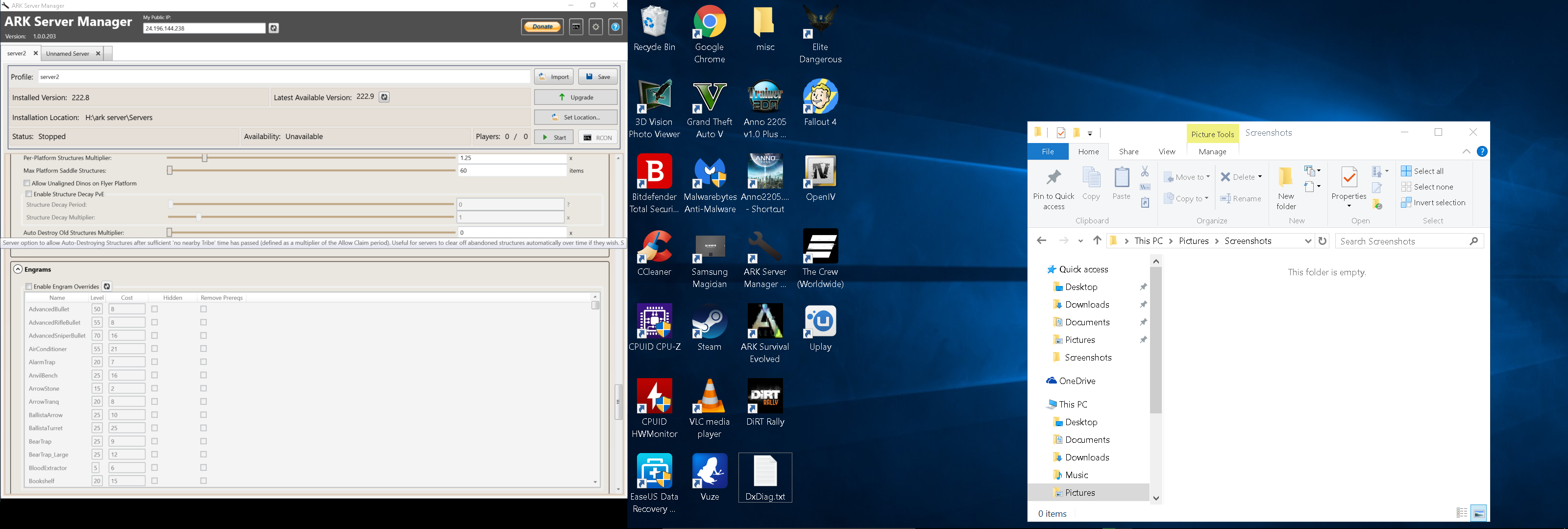1568x529 pixels.
Task: Open the Delete dropdown arrow in Explorer
Action: pyautogui.click(x=1259, y=177)
